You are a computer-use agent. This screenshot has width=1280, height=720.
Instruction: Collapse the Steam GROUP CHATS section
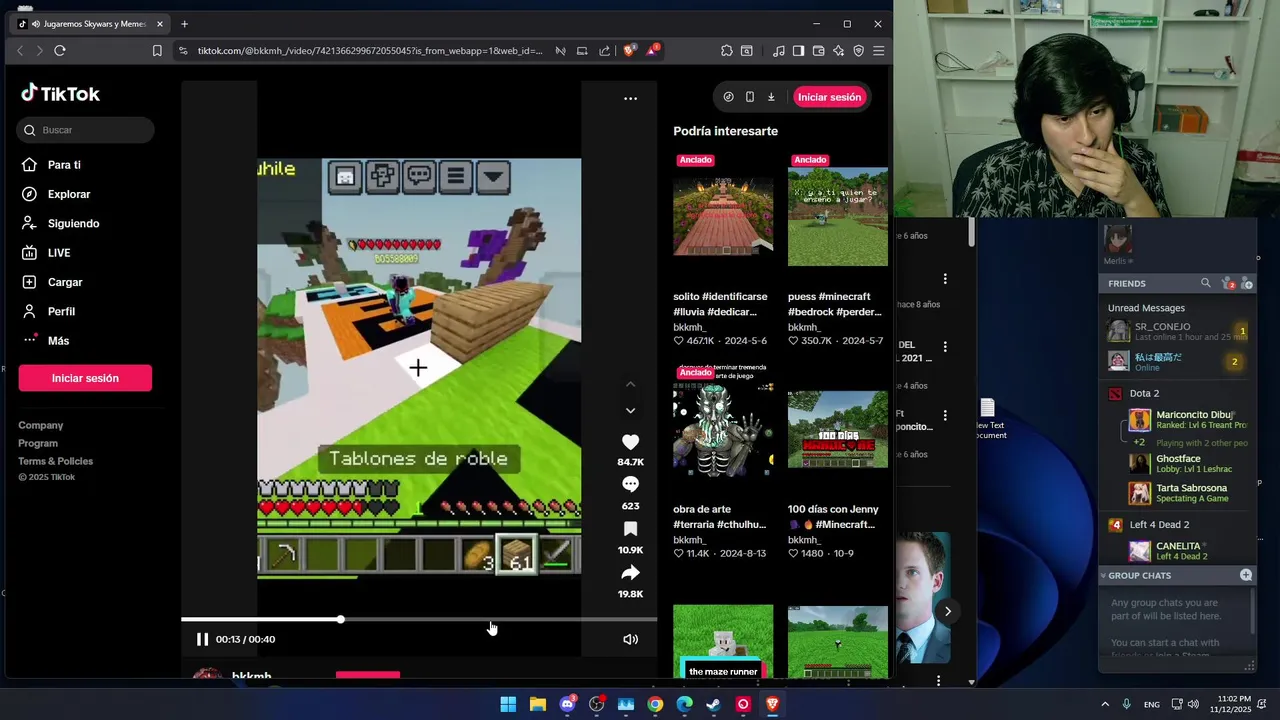pyautogui.click(x=1103, y=576)
